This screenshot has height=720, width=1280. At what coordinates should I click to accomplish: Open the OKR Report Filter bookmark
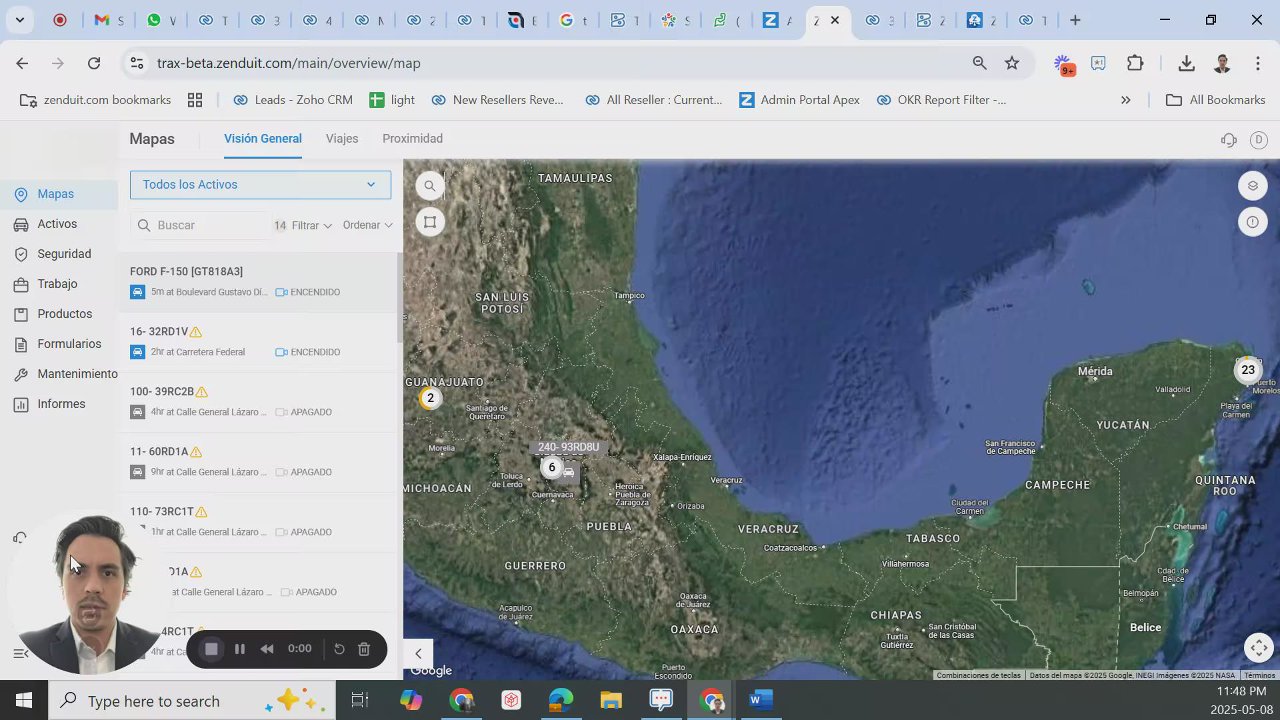[941, 100]
